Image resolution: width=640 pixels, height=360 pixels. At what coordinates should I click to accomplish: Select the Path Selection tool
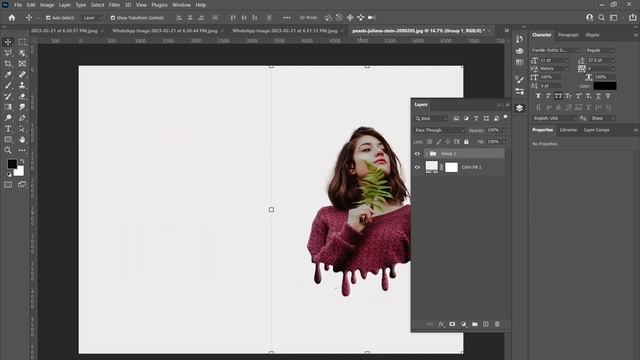click(x=22, y=129)
